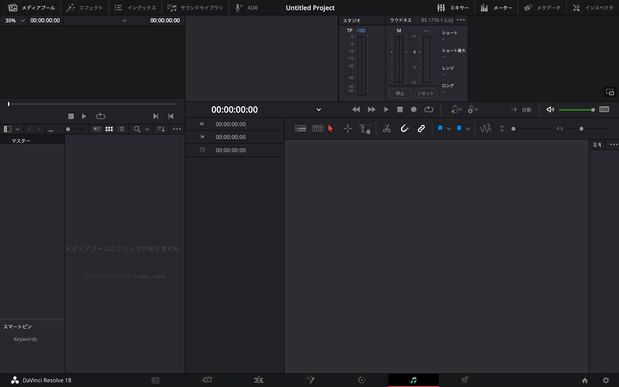
Task: Toggle the DIM monitor button
Action: click(x=604, y=109)
